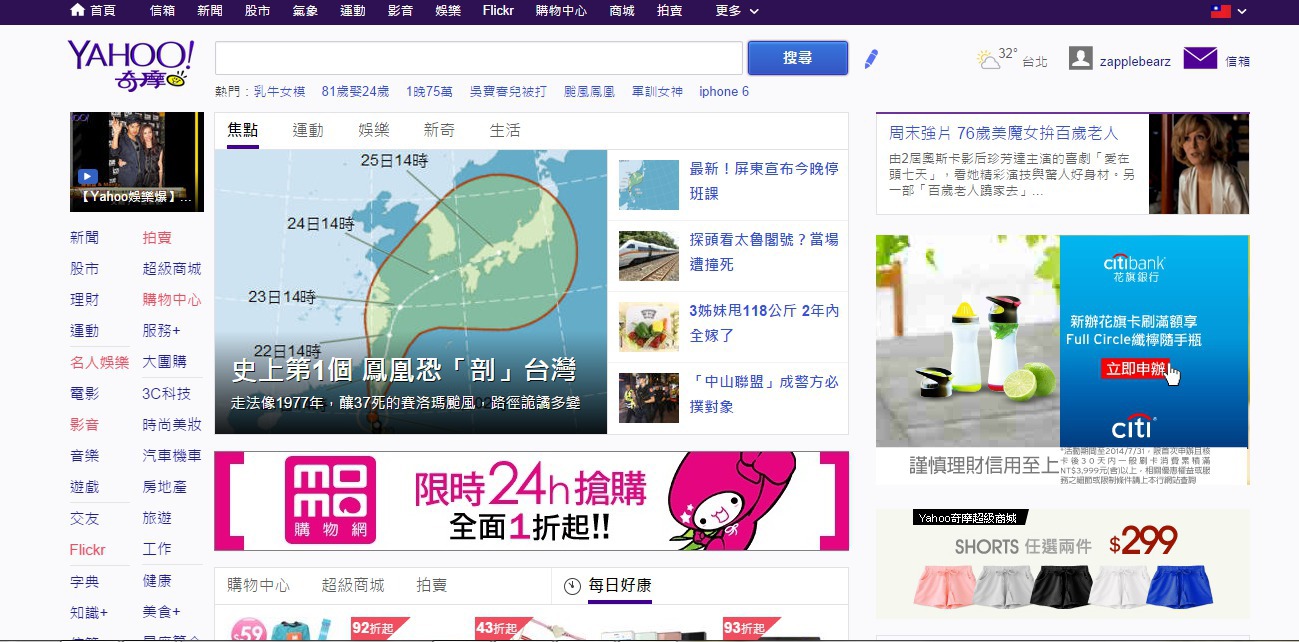The width and height of the screenshot is (1299, 642).
Task: Click the search input field
Action: pos(479,58)
